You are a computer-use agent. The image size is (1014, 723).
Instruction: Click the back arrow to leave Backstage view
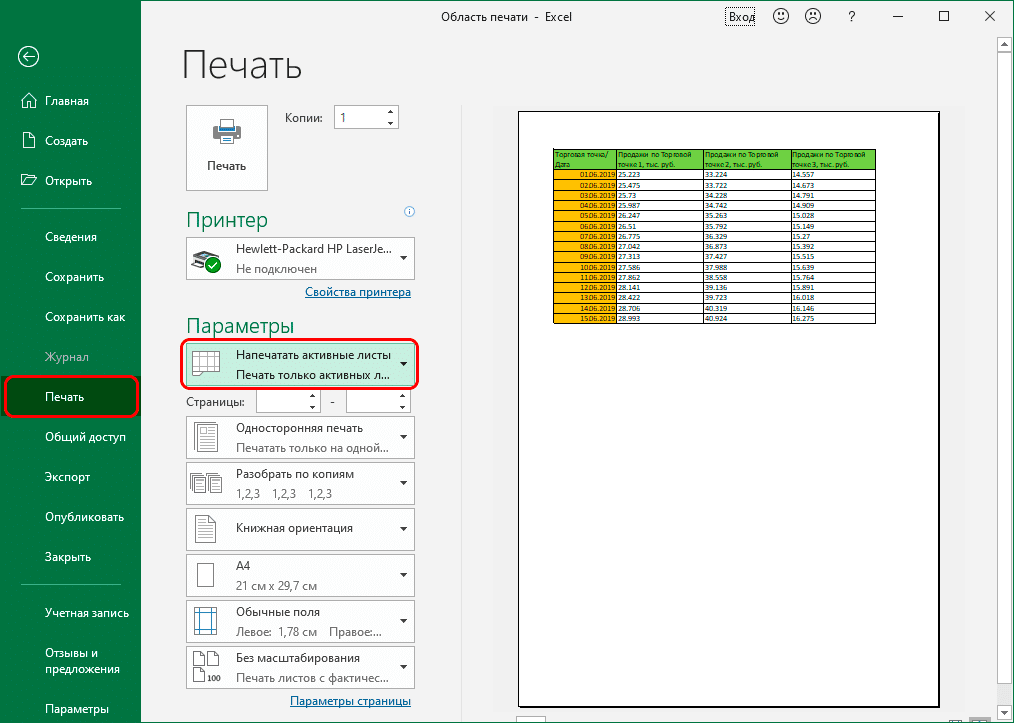[x=27, y=57]
